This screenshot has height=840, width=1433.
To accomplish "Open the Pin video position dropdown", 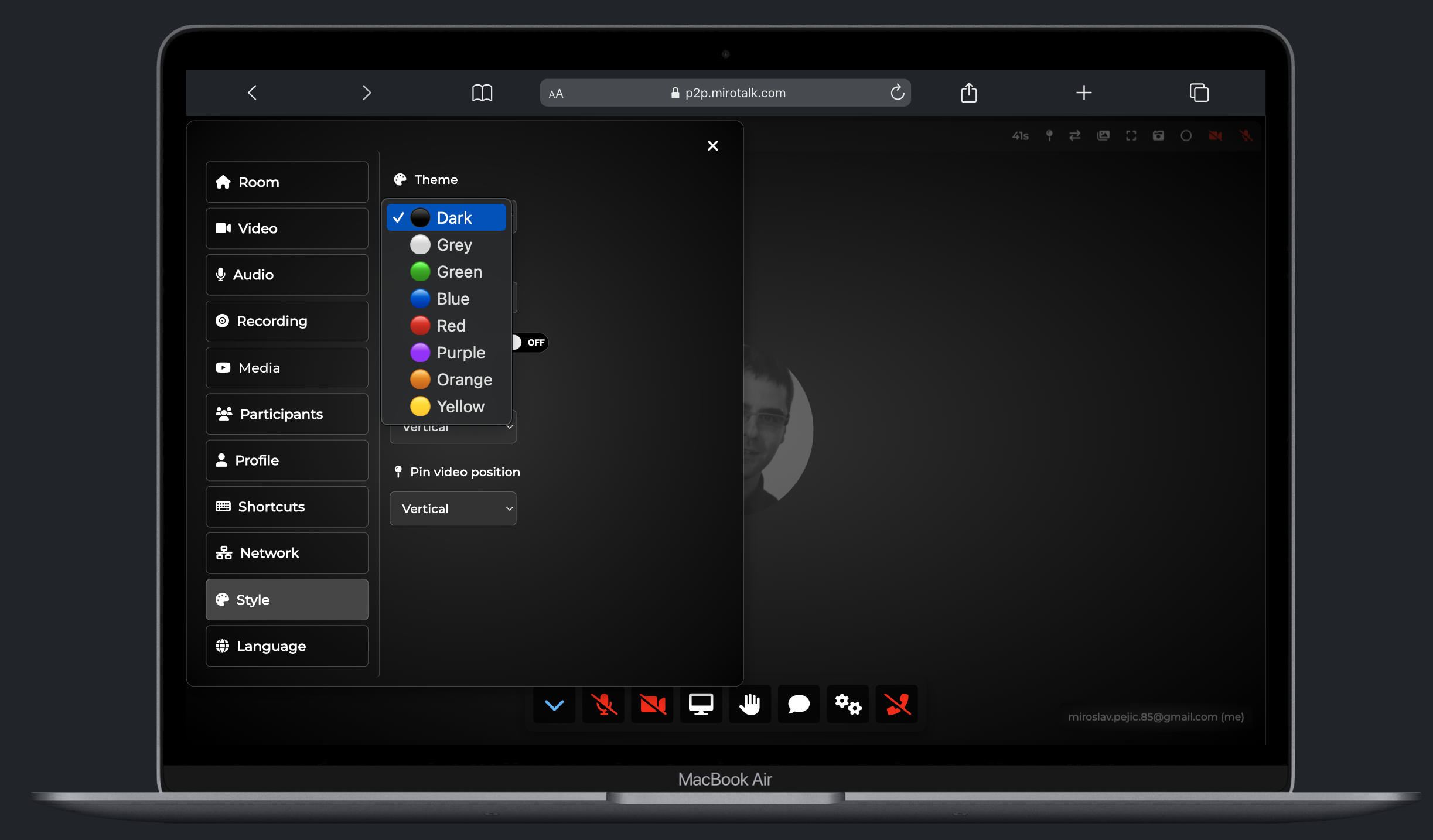I will coord(452,508).
